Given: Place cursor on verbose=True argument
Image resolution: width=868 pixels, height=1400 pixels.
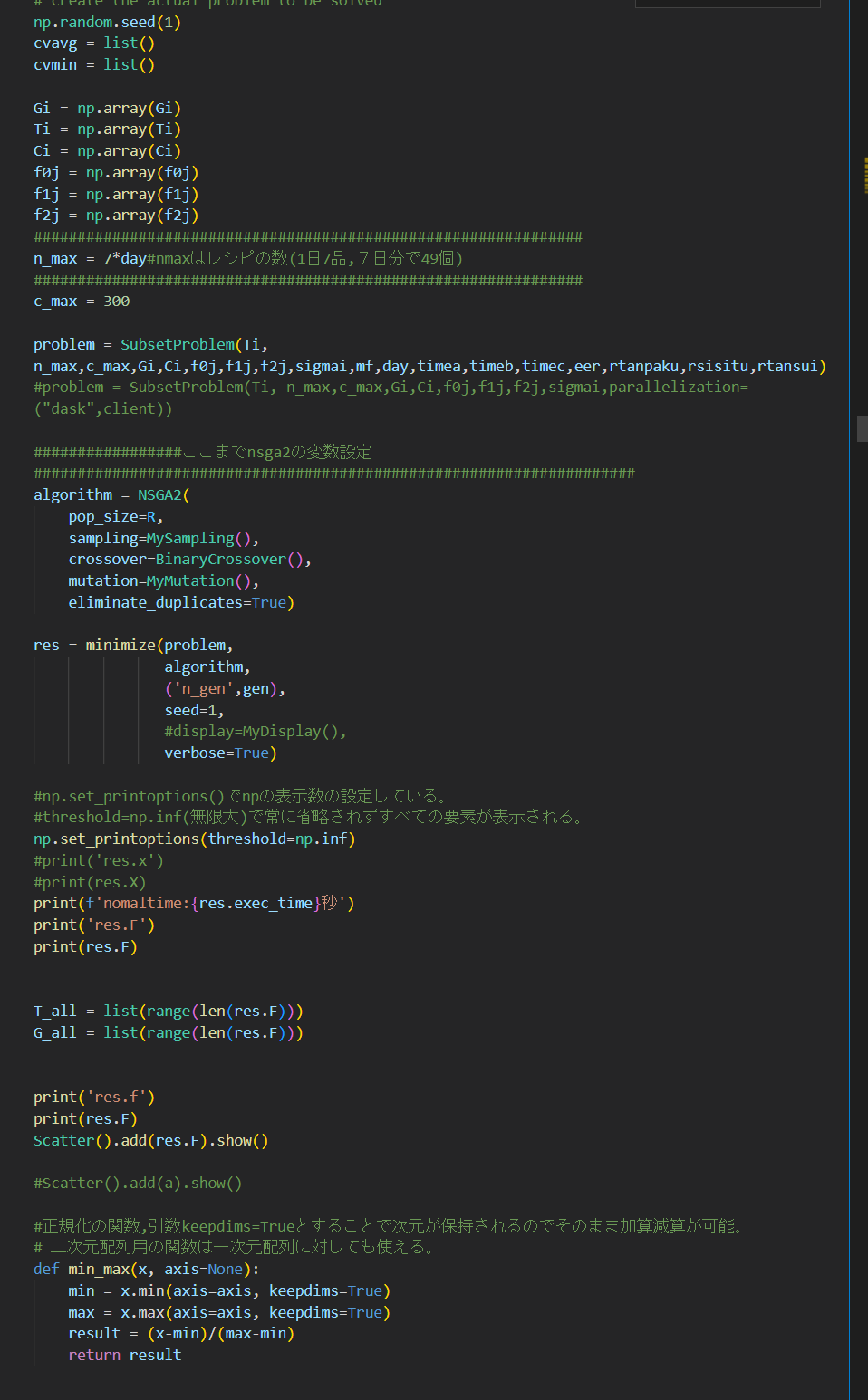Looking at the screenshot, I should point(217,753).
